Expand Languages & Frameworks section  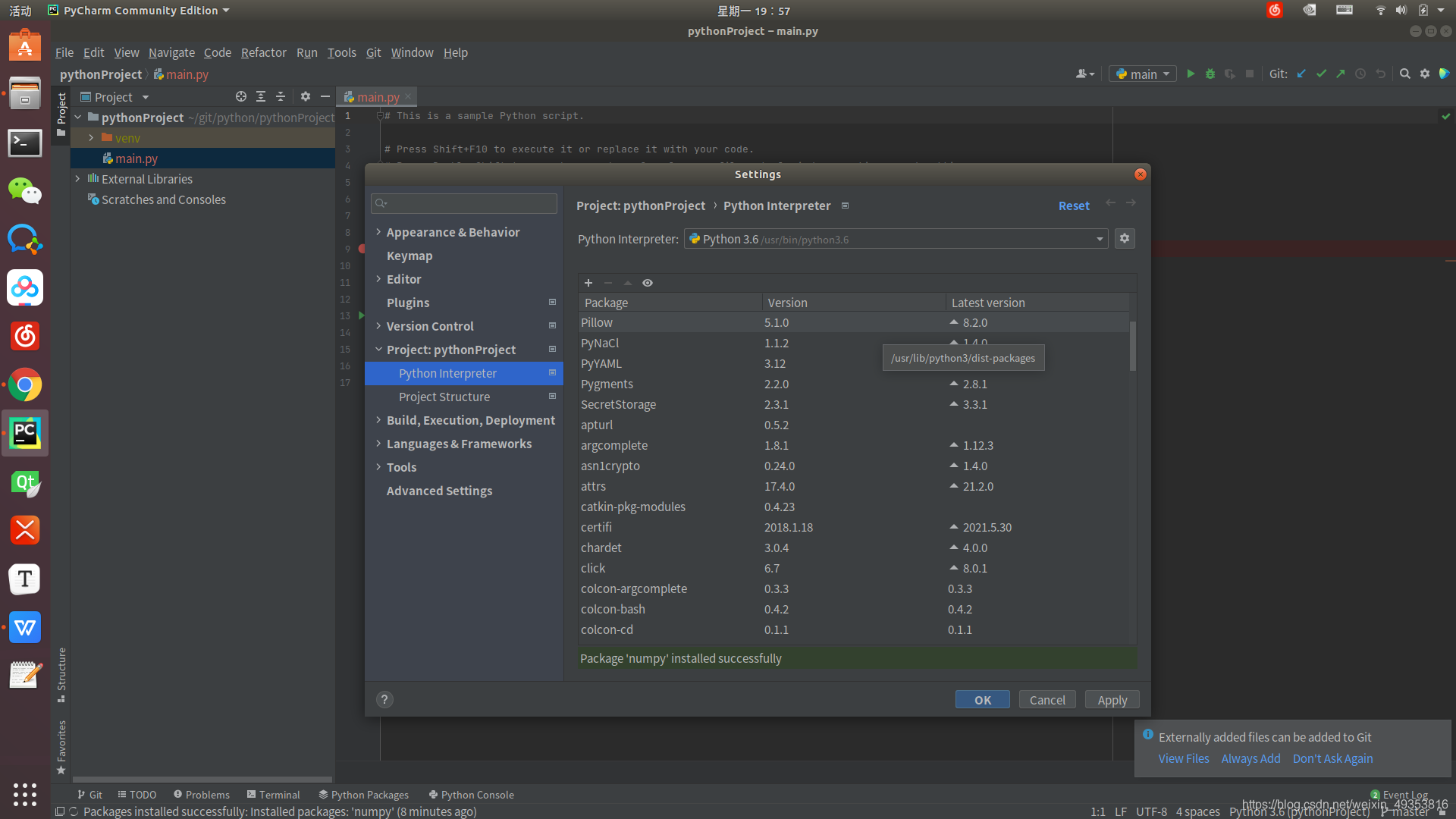coord(378,443)
